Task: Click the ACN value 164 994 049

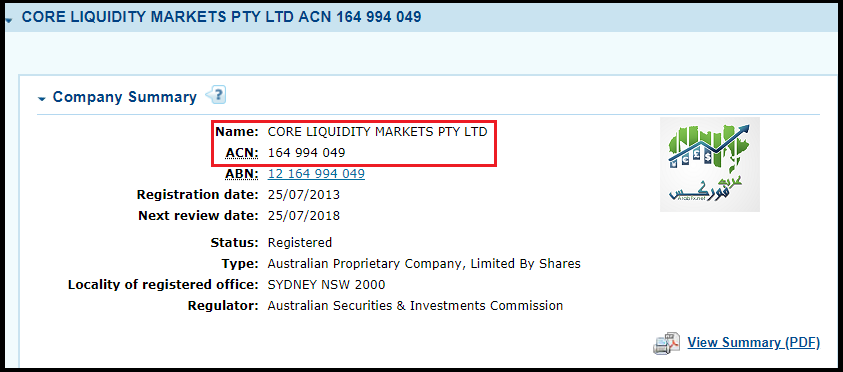Action: coord(306,153)
